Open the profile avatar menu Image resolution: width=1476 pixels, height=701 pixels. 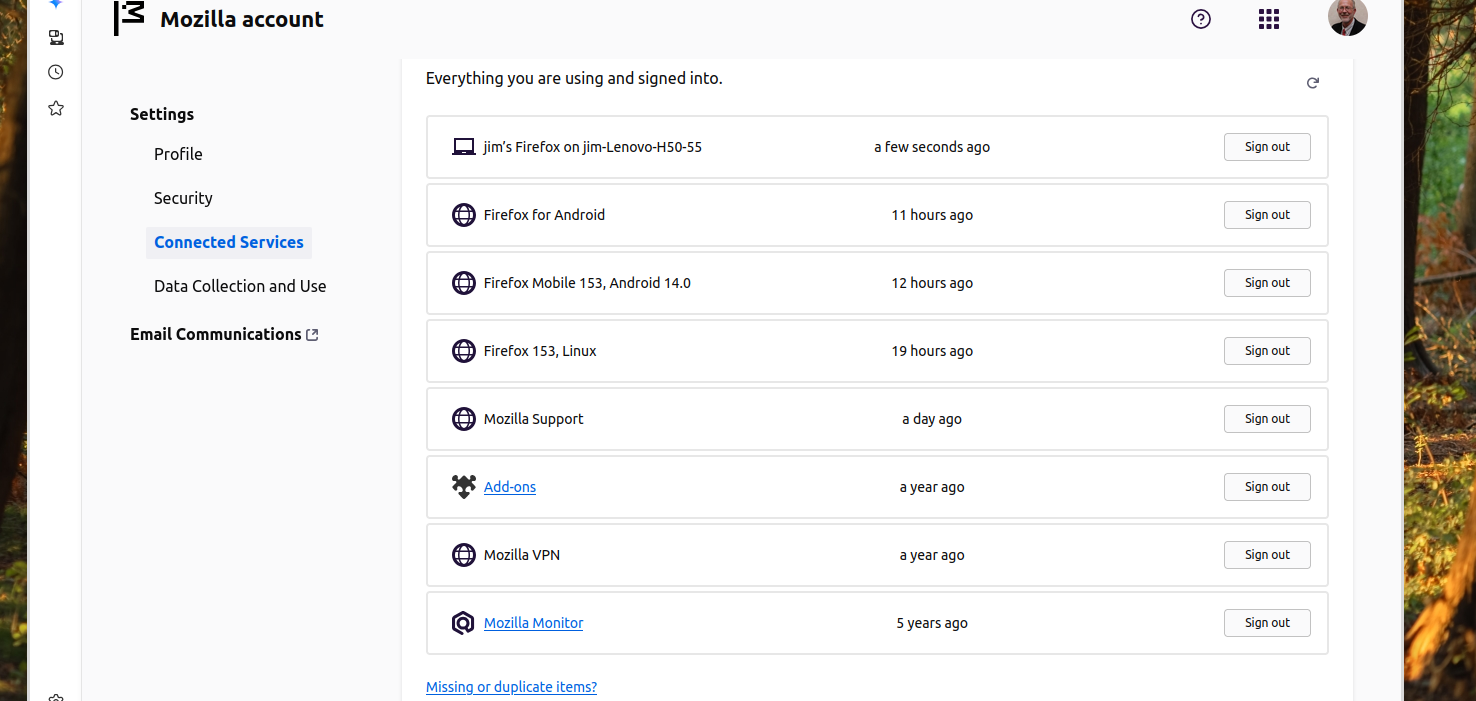(1348, 17)
